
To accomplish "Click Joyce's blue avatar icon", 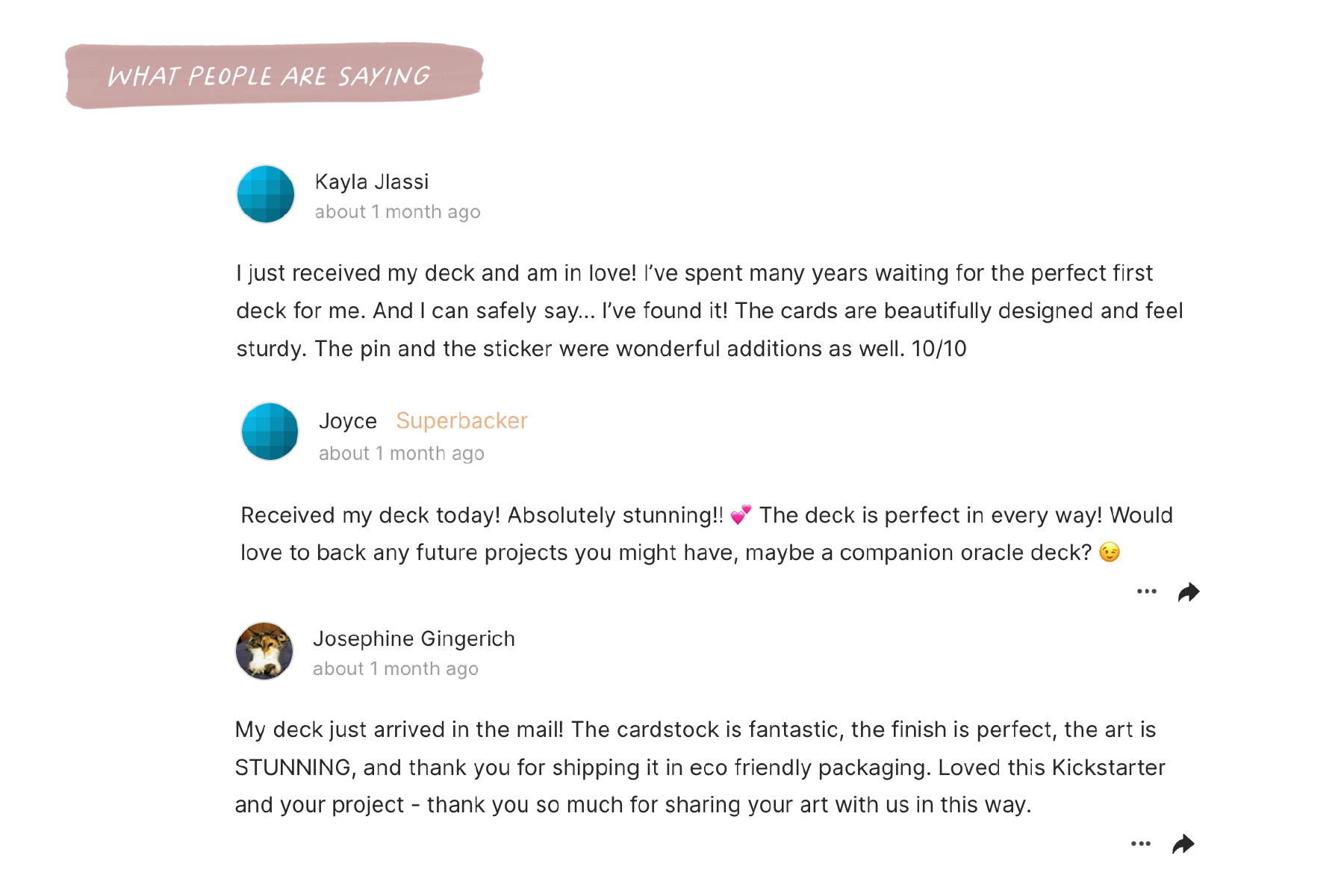I will point(270,432).
